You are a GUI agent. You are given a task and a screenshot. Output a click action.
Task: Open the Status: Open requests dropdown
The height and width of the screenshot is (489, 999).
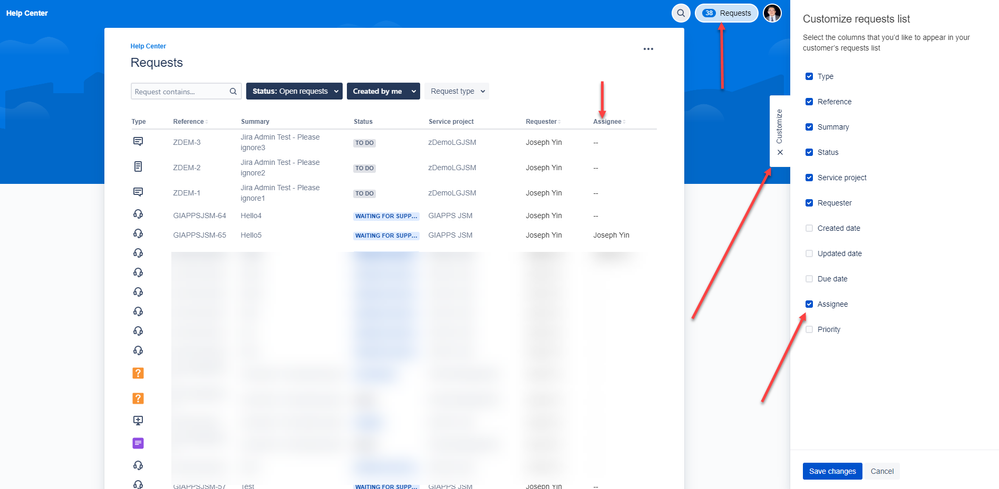point(294,91)
